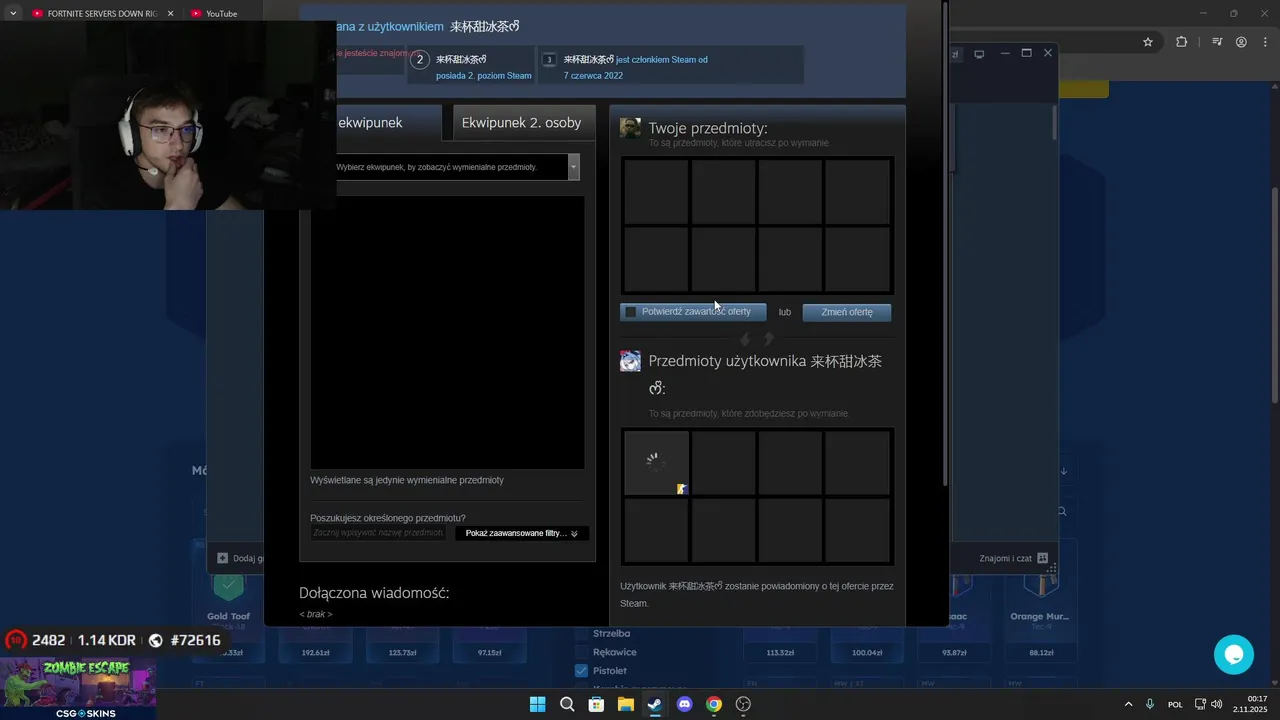Open the live chat bubble on website

click(x=1234, y=655)
